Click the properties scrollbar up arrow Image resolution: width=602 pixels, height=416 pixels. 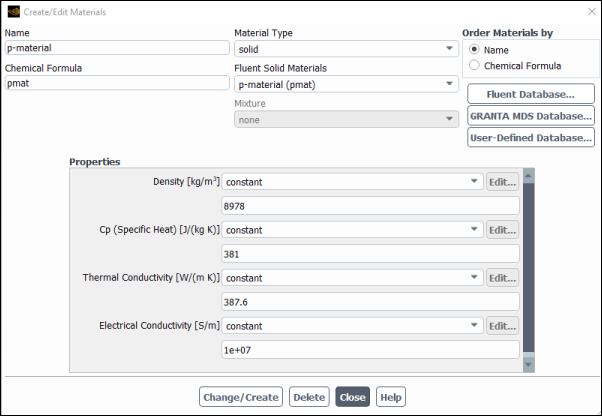tap(528, 176)
